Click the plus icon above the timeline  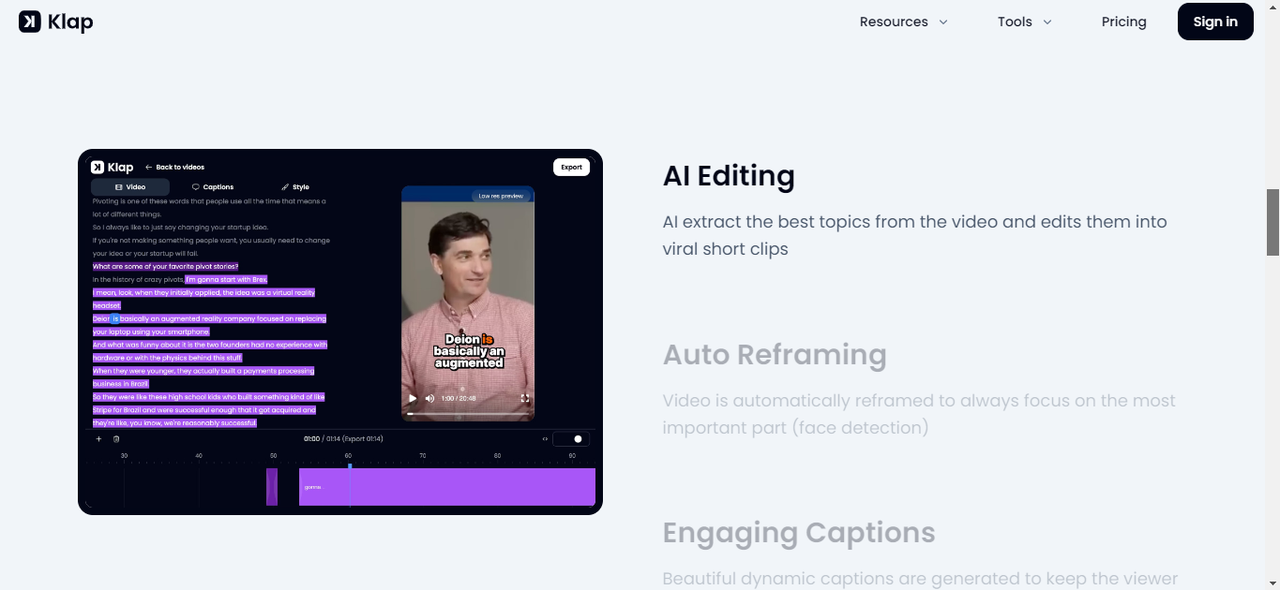coord(98,439)
